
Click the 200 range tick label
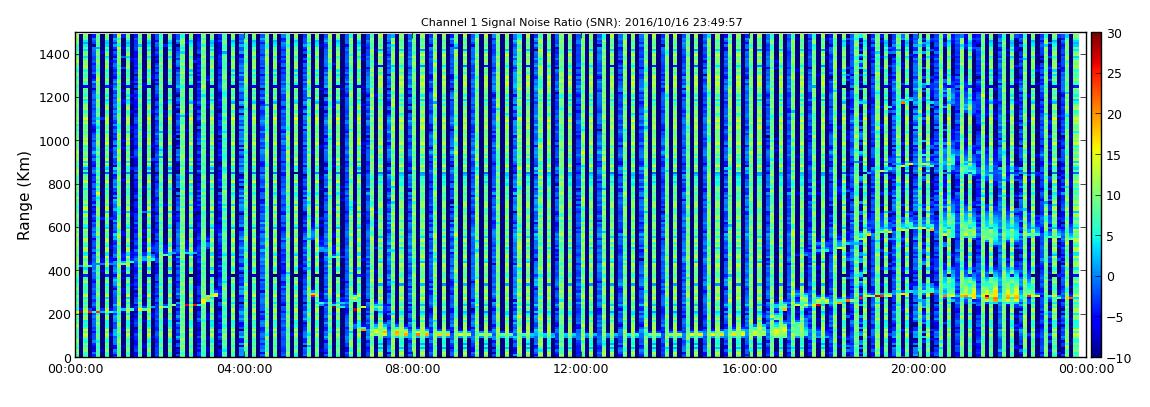[x=59, y=314]
